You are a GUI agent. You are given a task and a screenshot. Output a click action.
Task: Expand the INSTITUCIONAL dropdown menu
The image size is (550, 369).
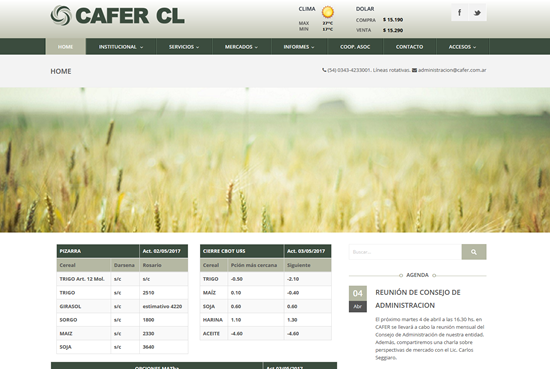pos(121,47)
